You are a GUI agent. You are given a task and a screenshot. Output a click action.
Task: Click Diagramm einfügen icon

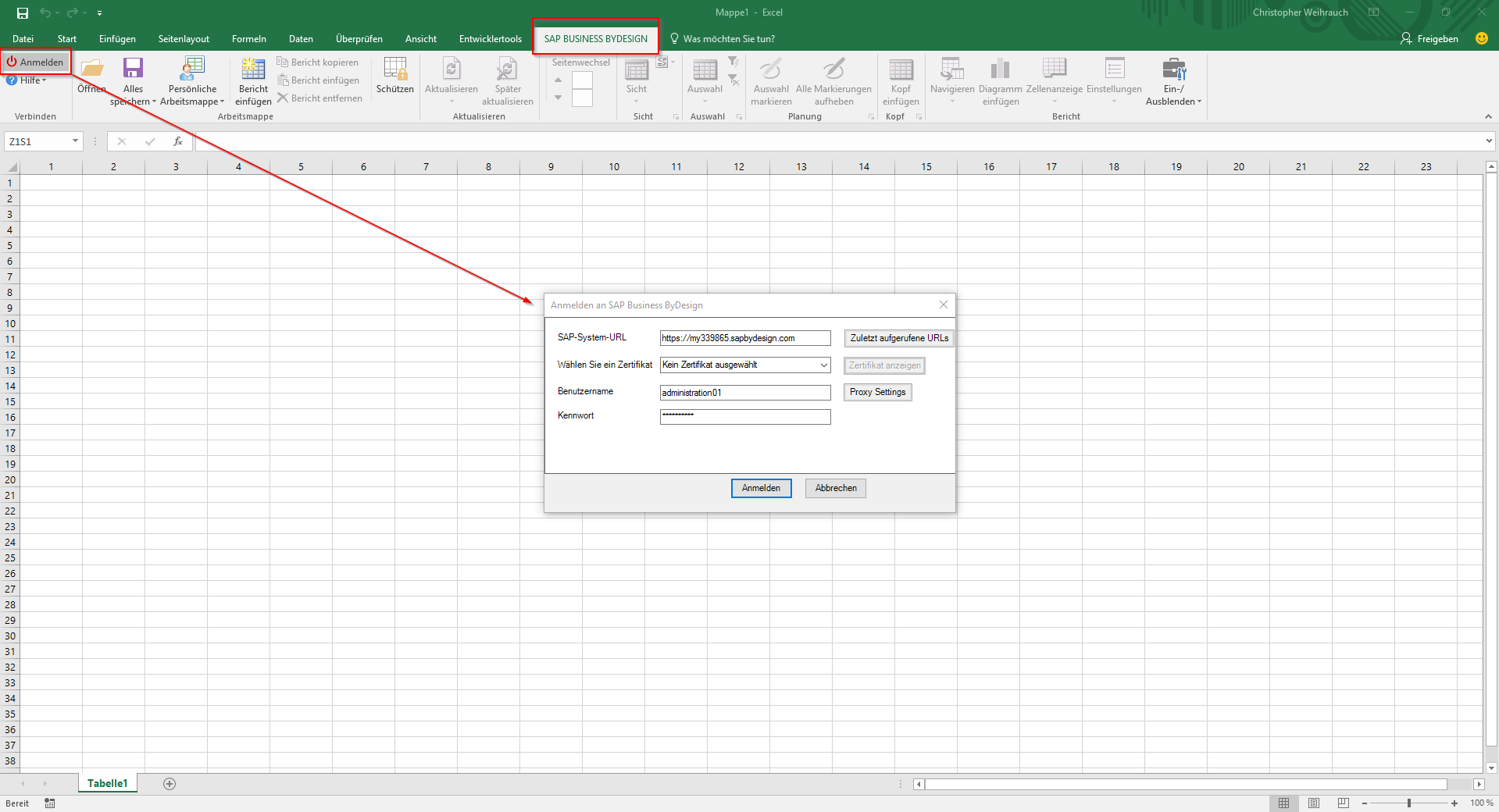coord(1000,69)
